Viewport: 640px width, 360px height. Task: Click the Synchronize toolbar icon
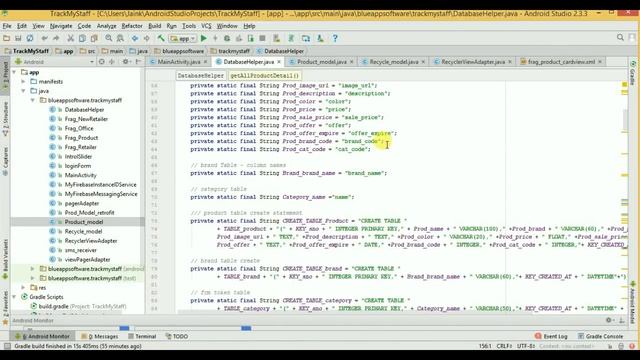[x=30, y=38]
